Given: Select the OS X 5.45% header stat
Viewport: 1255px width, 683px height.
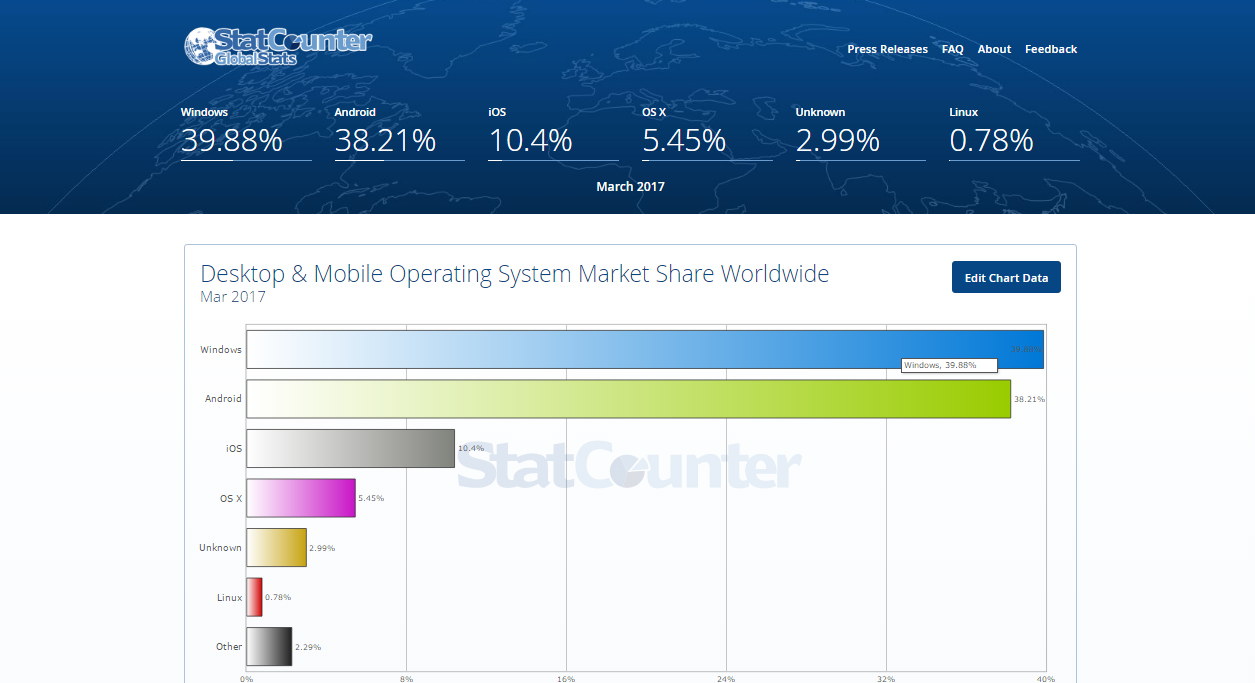Looking at the screenshot, I should (x=707, y=132).
